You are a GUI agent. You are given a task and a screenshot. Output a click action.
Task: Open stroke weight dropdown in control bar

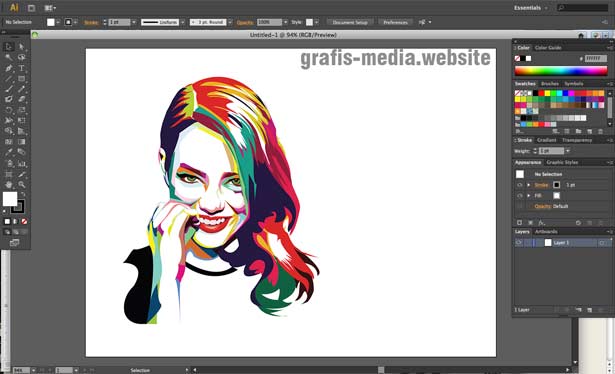(134, 22)
